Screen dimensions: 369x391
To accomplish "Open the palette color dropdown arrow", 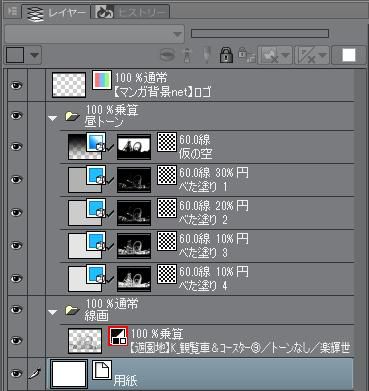I will point(35,55).
